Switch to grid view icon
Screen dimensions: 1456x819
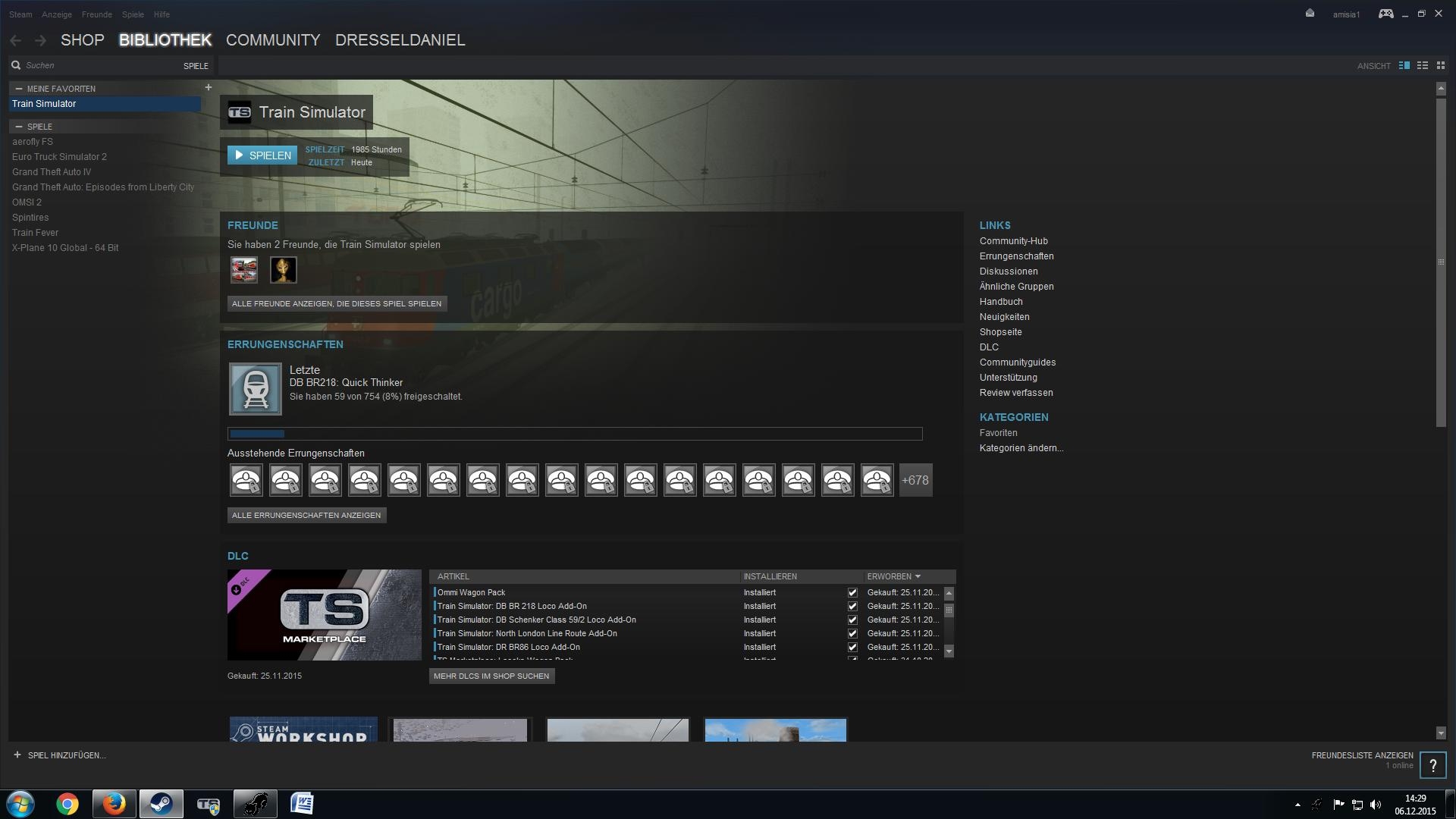click(1441, 66)
